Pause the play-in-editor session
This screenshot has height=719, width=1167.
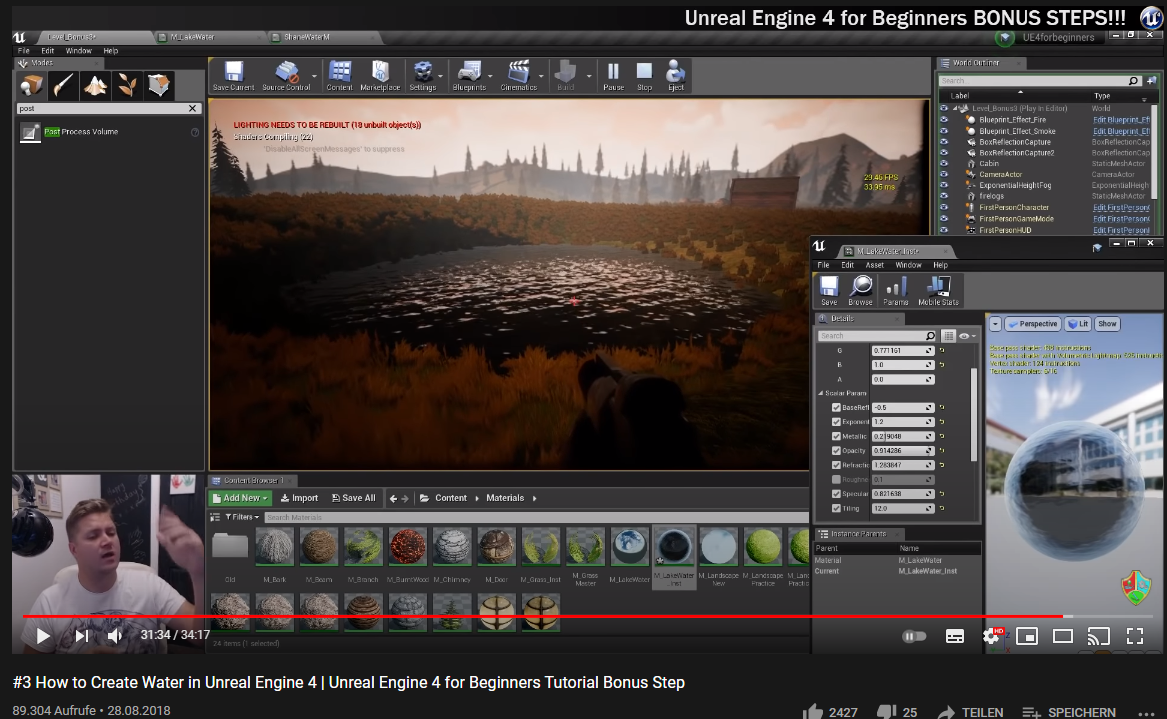coord(613,75)
